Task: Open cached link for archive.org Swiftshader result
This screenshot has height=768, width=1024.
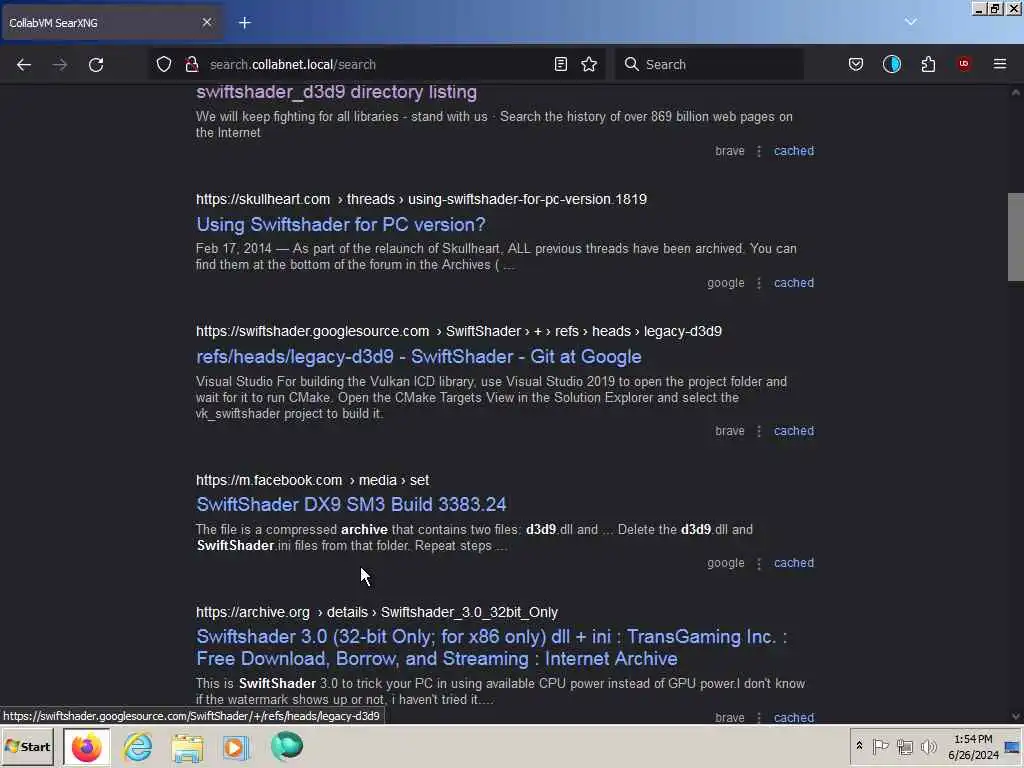Action: [x=793, y=717]
